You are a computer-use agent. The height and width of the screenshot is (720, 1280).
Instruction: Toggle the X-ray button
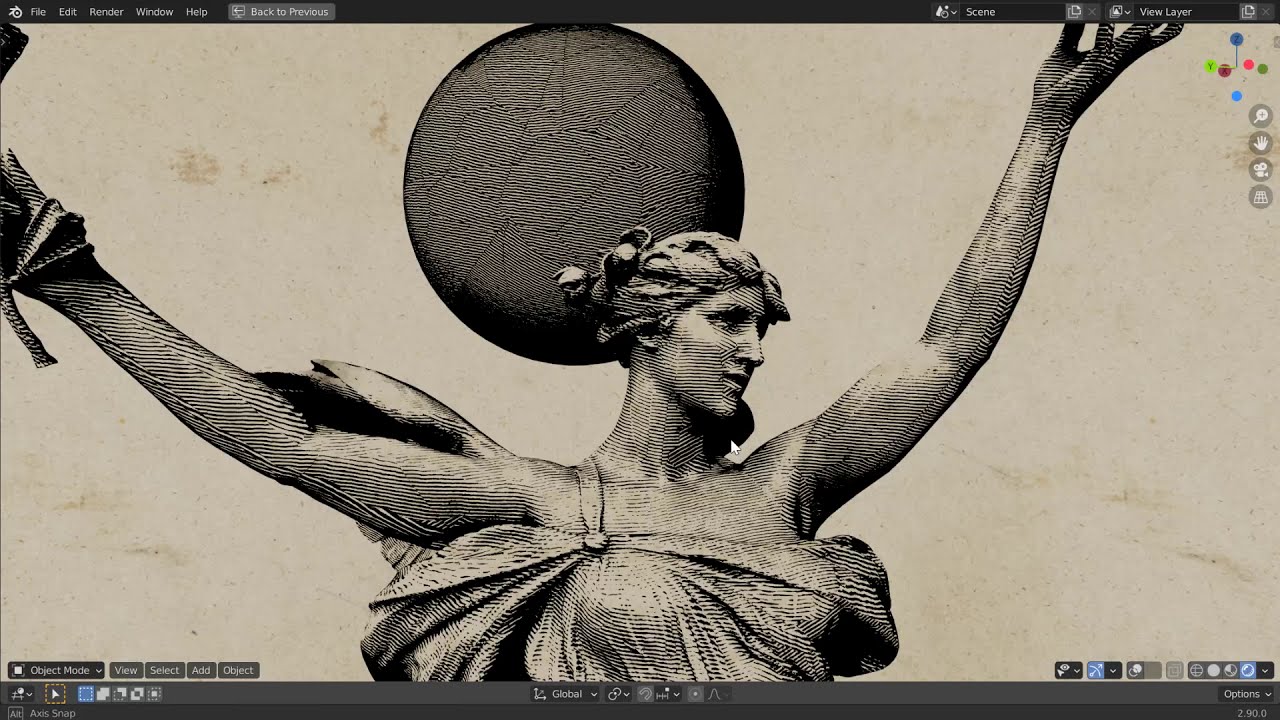click(1175, 670)
